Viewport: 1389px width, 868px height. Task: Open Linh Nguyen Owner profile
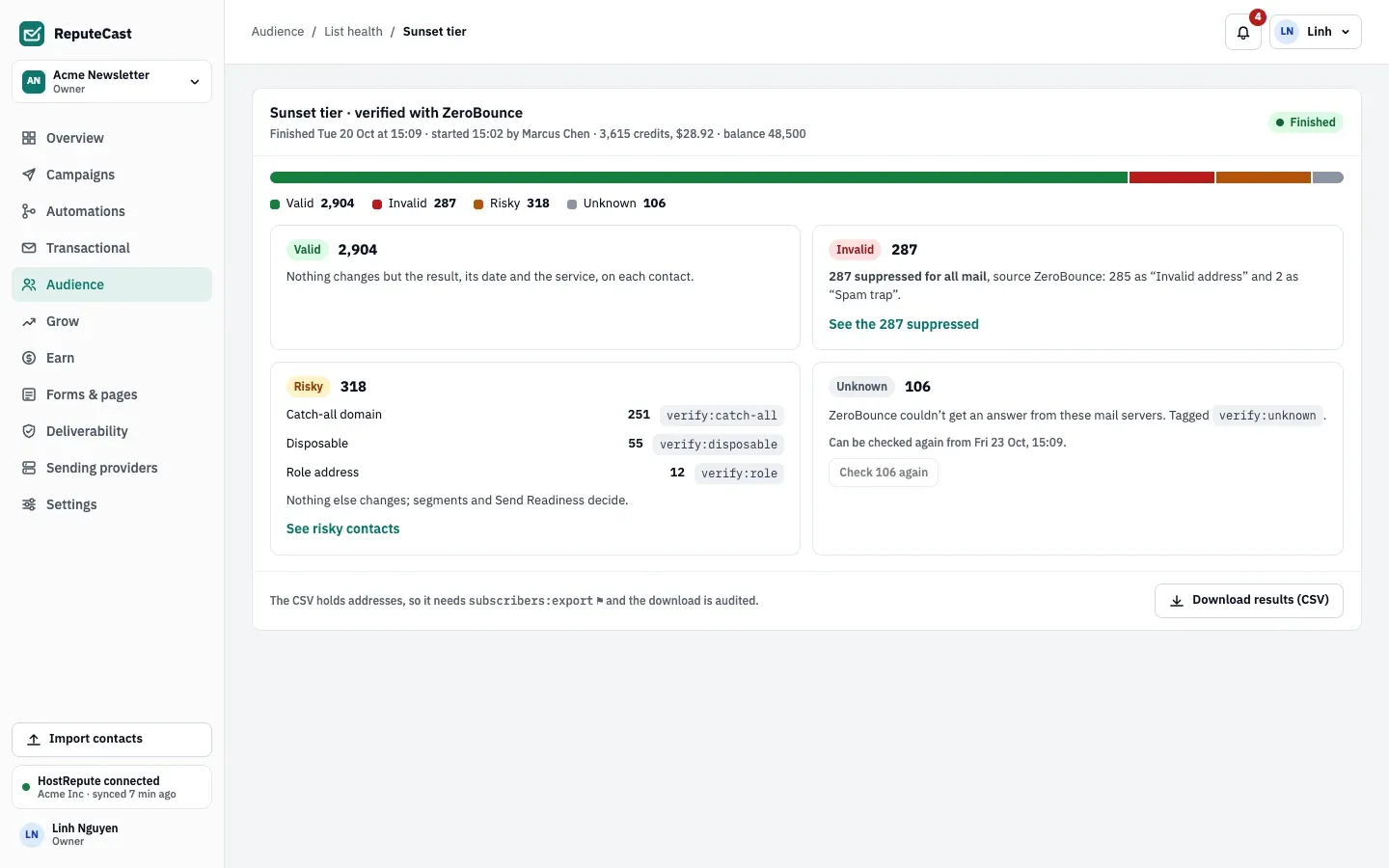112,834
